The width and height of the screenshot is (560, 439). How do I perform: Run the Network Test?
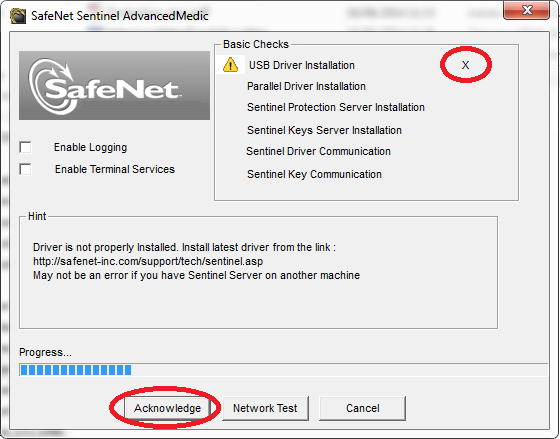click(265, 408)
